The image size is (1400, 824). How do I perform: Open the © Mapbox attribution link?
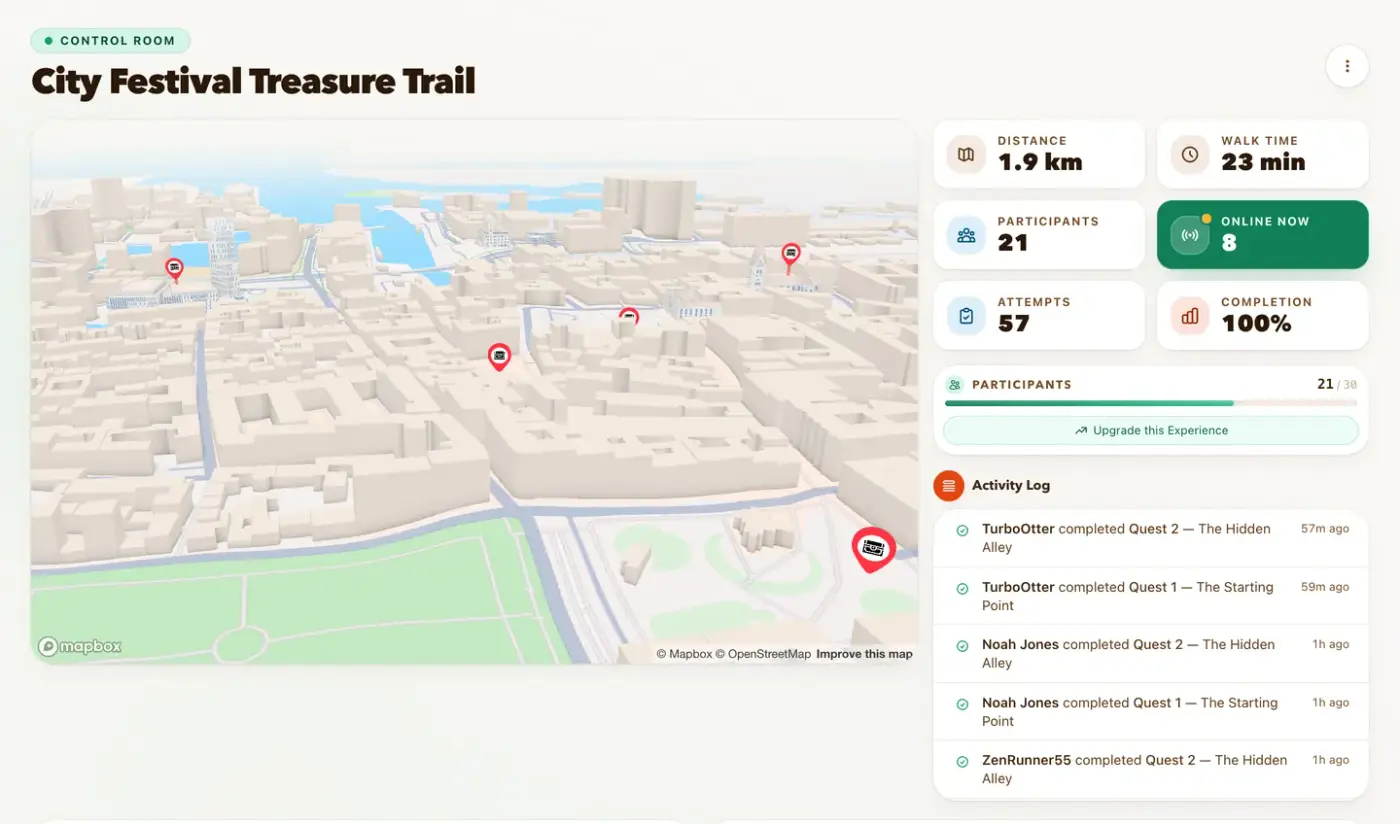pyautogui.click(x=684, y=654)
